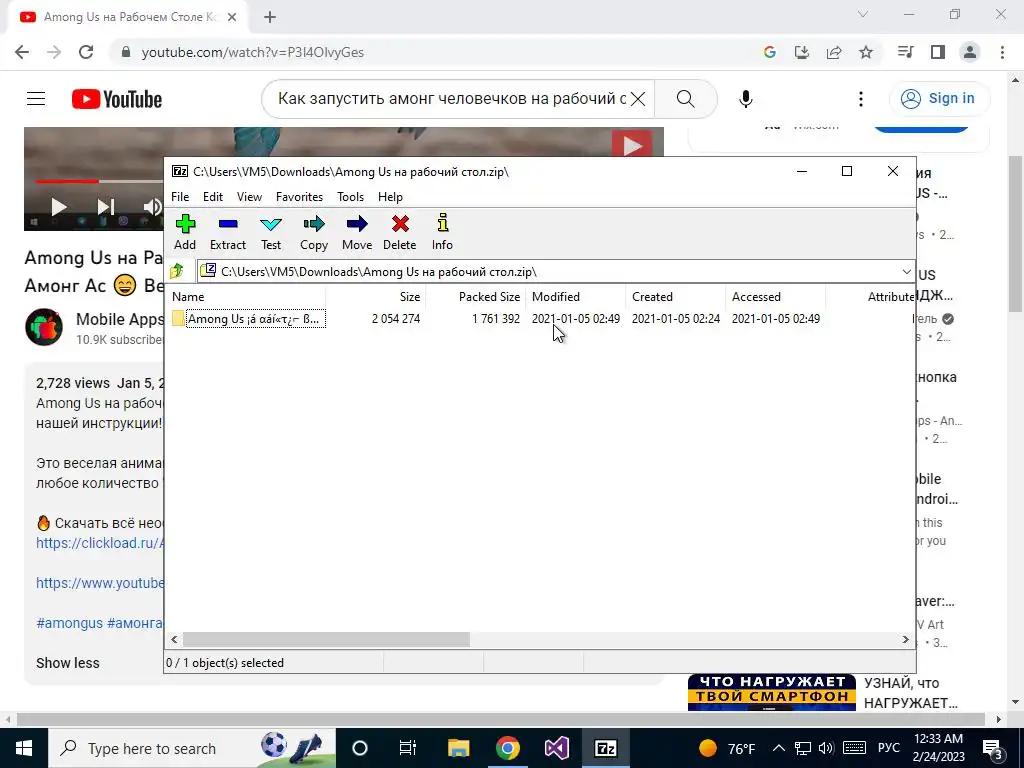The height and width of the screenshot is (768, 1024).
Task: Run the Test archive tool
Action: (270, 232)
